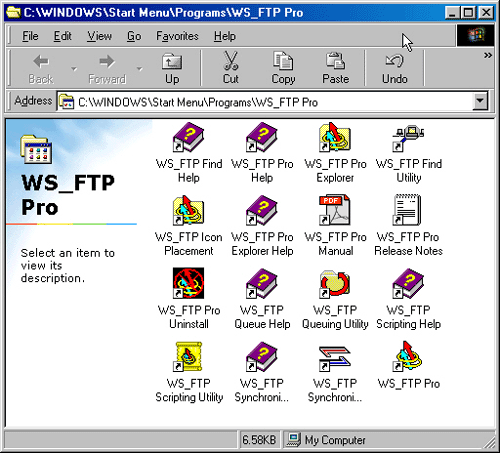Click the Forward toolbar button
The height and width of the screenshot is (453, 500).
point(107,69)
